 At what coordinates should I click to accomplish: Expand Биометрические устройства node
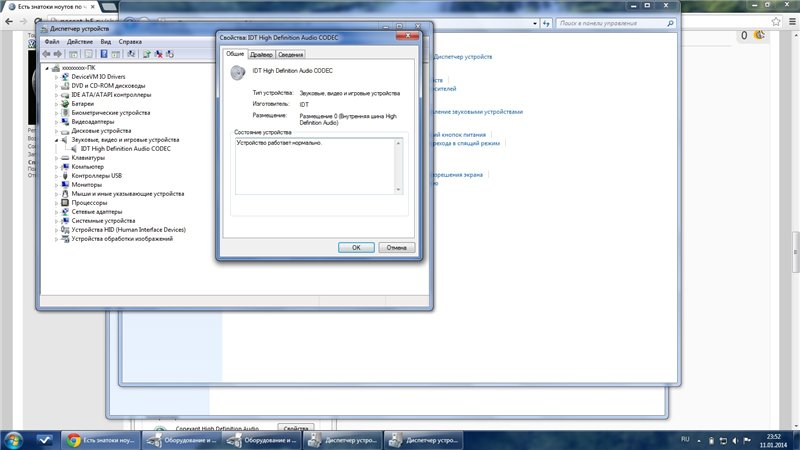(x=56, y=113)
